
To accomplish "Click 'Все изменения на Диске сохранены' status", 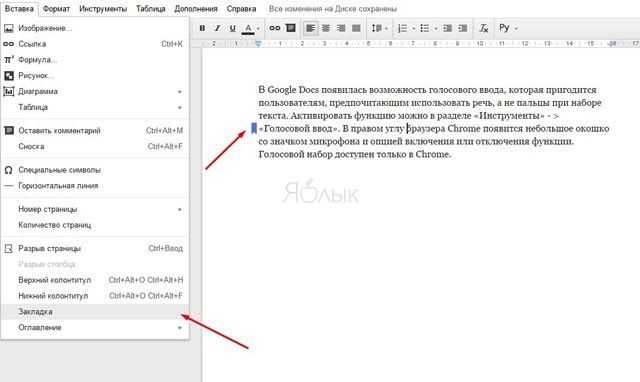I will pyautogui.click(x=333, y=9).
